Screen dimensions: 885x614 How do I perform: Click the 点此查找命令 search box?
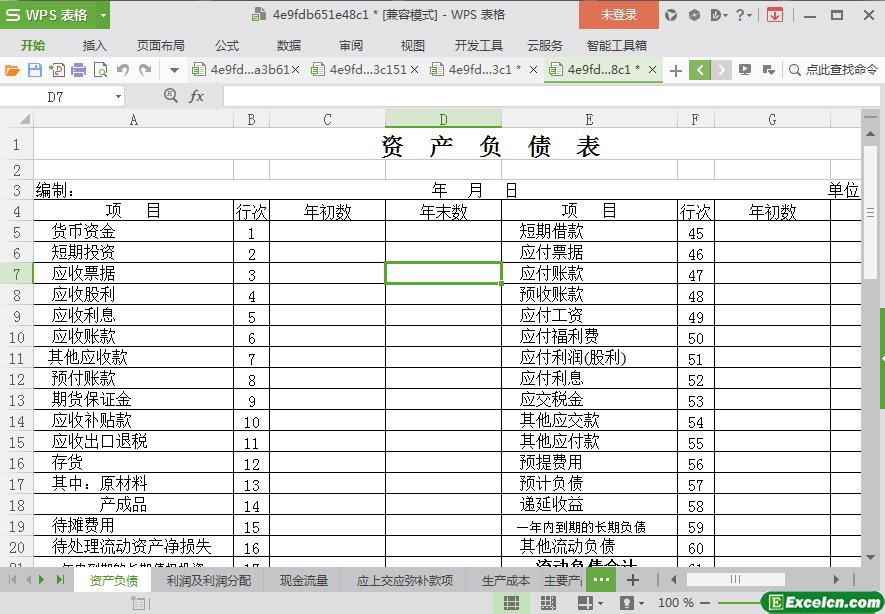point(834,70)
